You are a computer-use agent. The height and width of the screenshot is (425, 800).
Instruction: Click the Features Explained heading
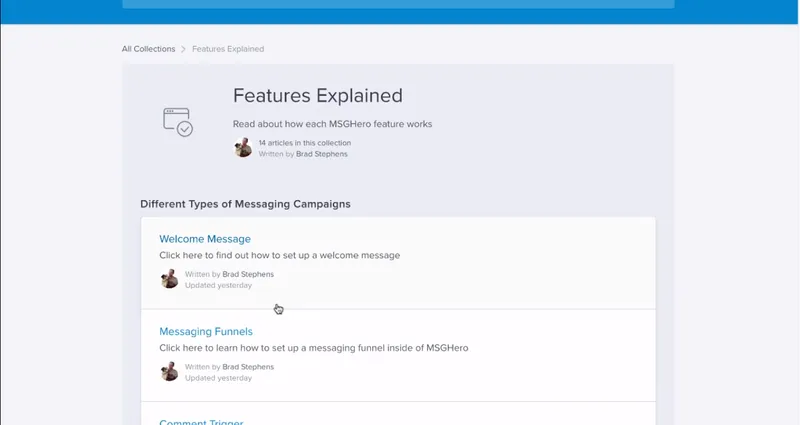[317, 95]
